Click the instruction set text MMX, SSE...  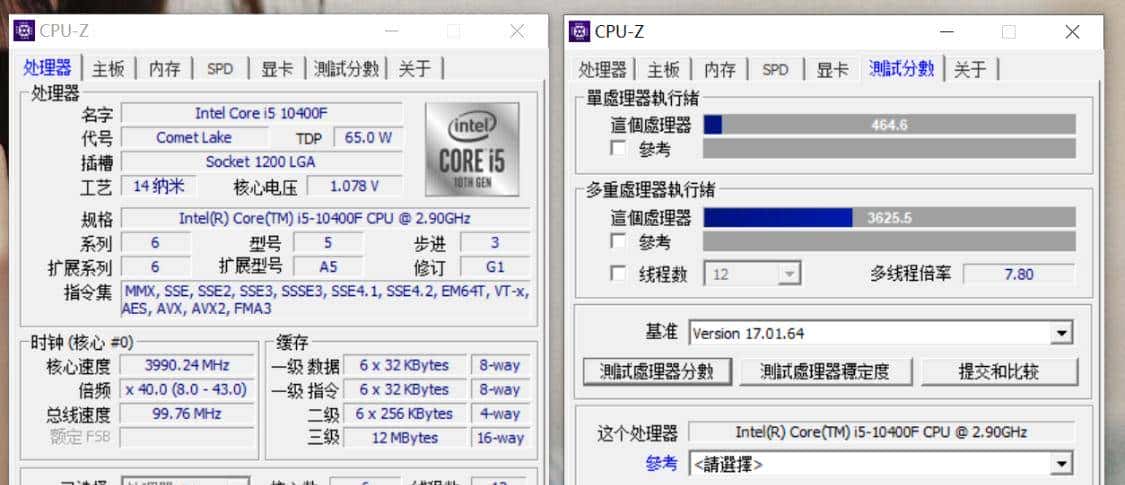325,300
